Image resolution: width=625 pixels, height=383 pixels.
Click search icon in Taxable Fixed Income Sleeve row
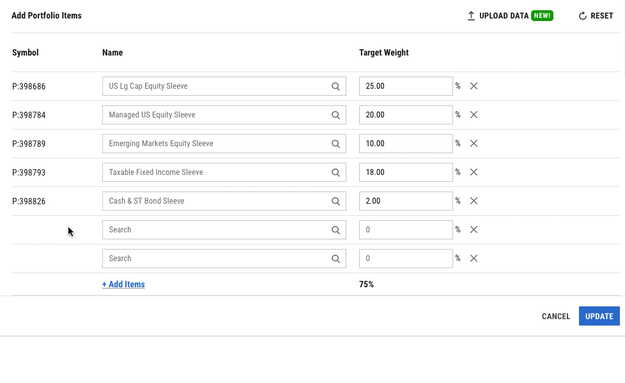click(x=336, y=172)
